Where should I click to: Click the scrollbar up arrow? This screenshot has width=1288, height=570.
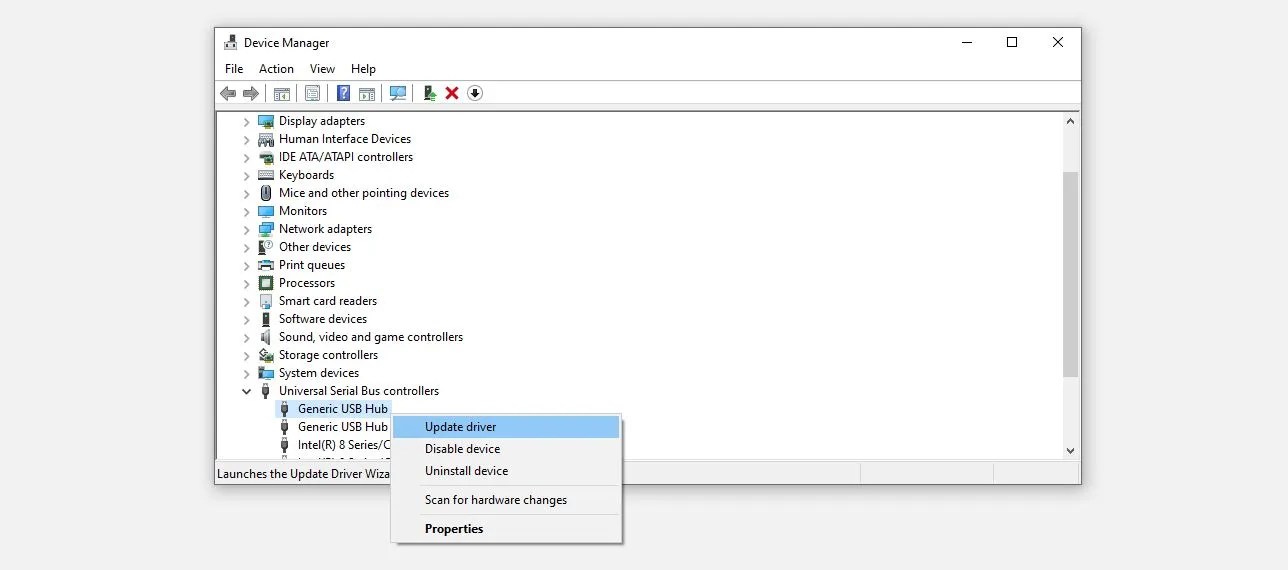pos(1071,121)
